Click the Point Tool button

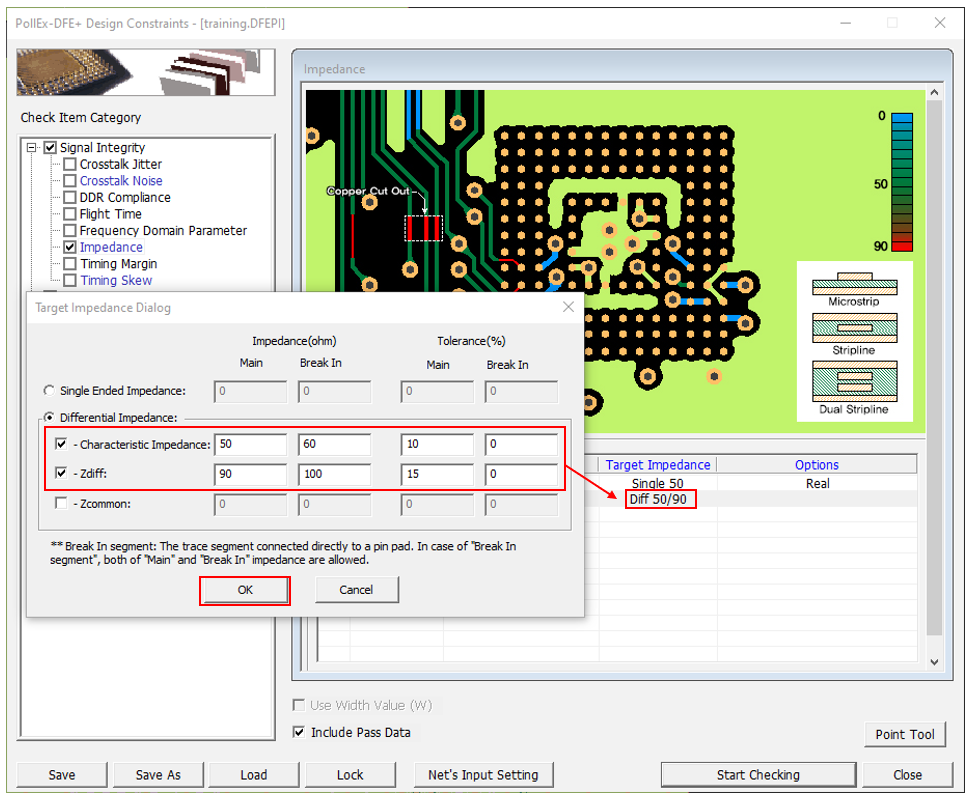904,734
